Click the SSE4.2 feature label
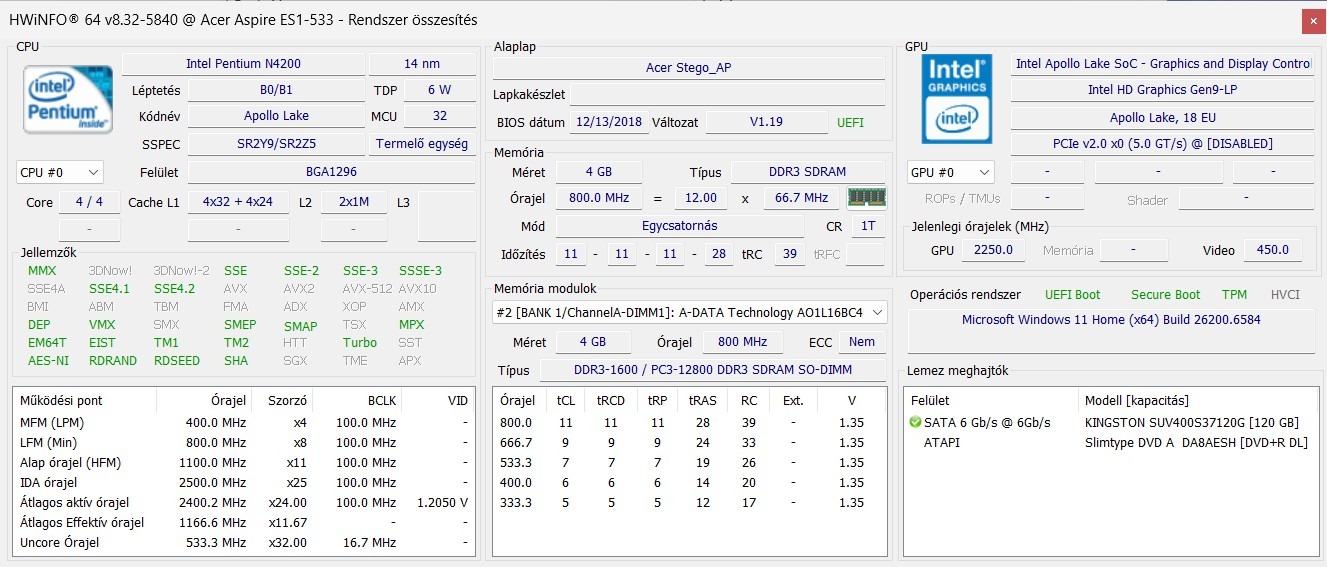This screenshot has height=567, width=1327. coord(174,289)
